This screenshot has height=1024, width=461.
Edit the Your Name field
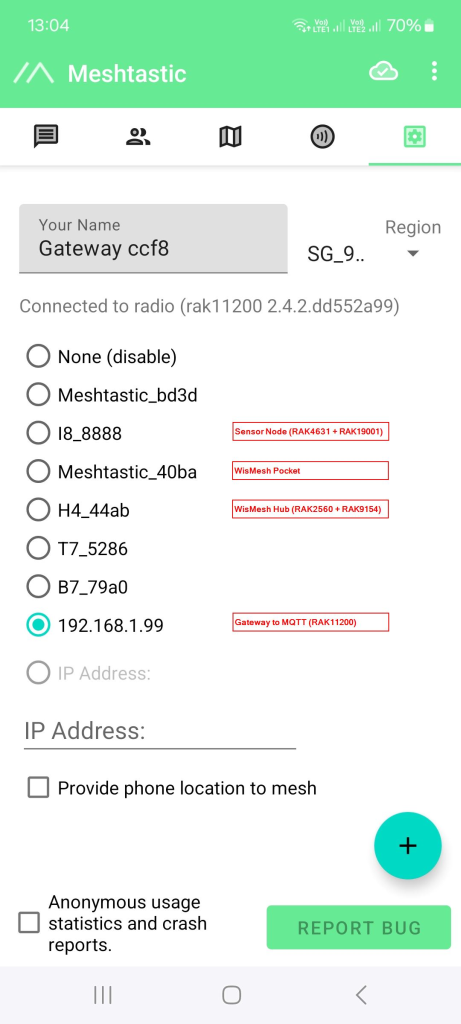[x=153, y=238]
